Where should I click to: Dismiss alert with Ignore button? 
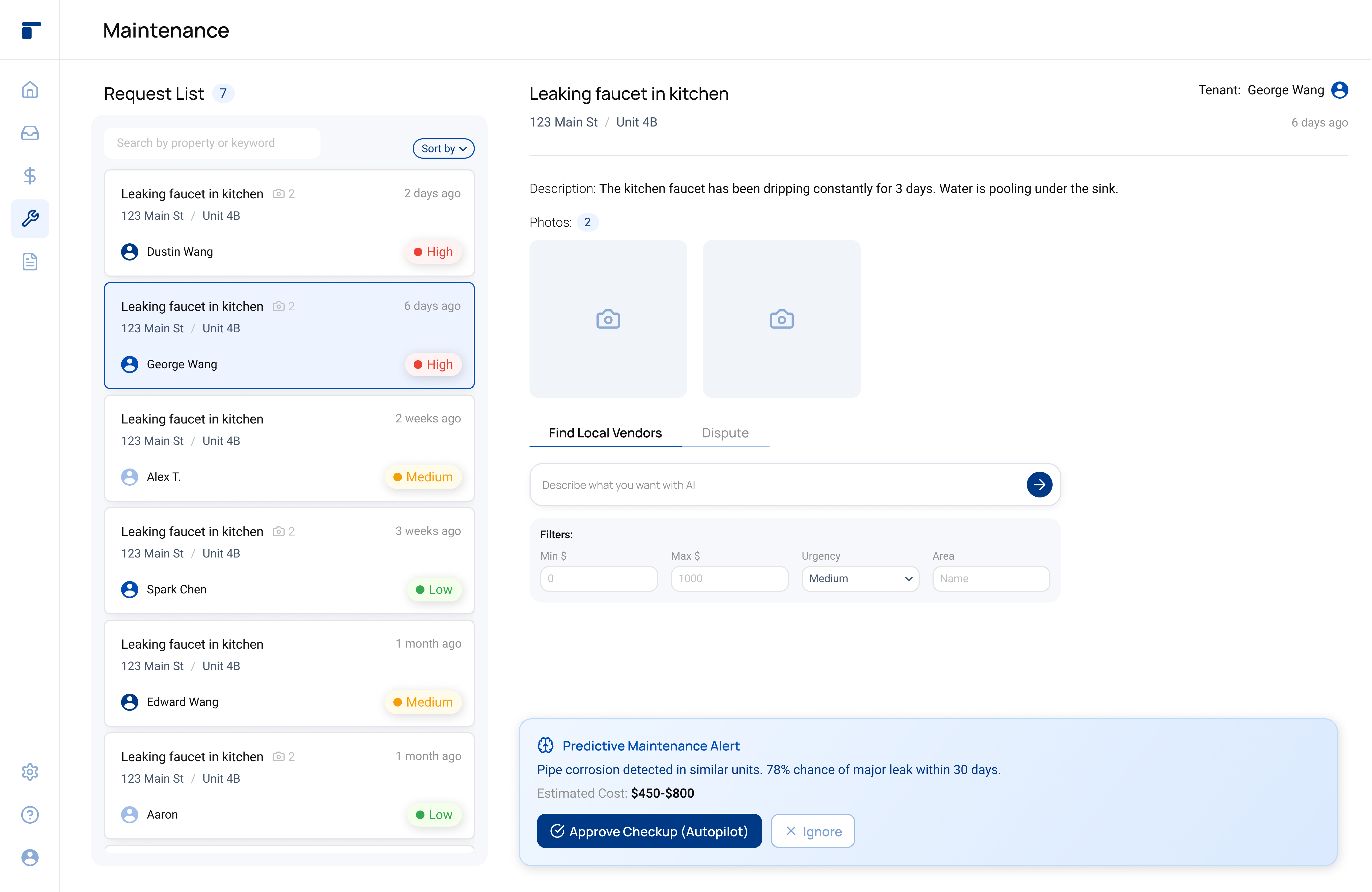click(812, 831)
